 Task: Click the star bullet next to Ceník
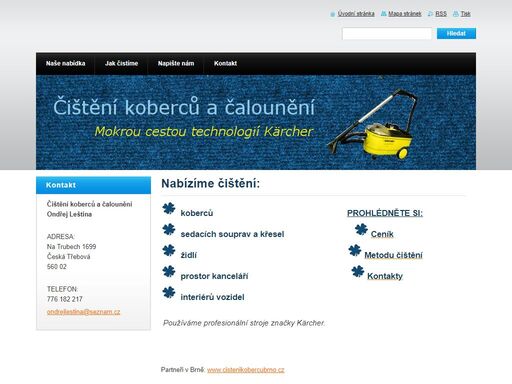[x=361, y=230]
